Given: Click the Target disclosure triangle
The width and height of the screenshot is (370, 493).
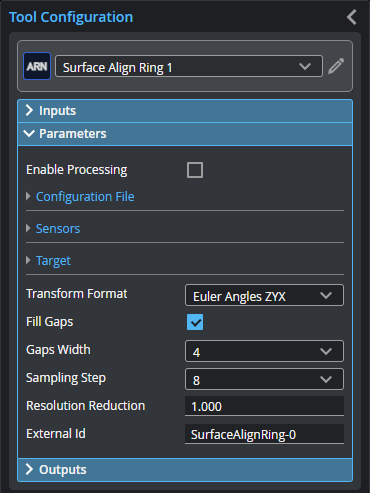Looking at the screenshot, I should (28, 260).
